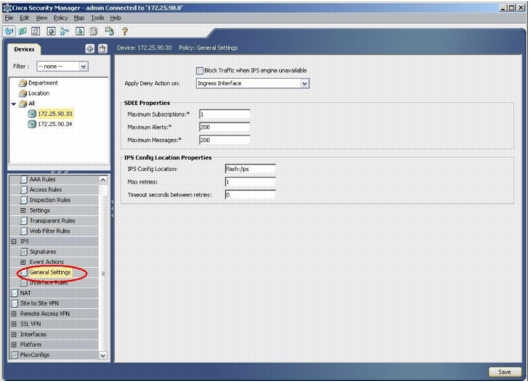530x382 pixels.
Task: Click the IPS Config Location field
Action: tap(250, 169)
